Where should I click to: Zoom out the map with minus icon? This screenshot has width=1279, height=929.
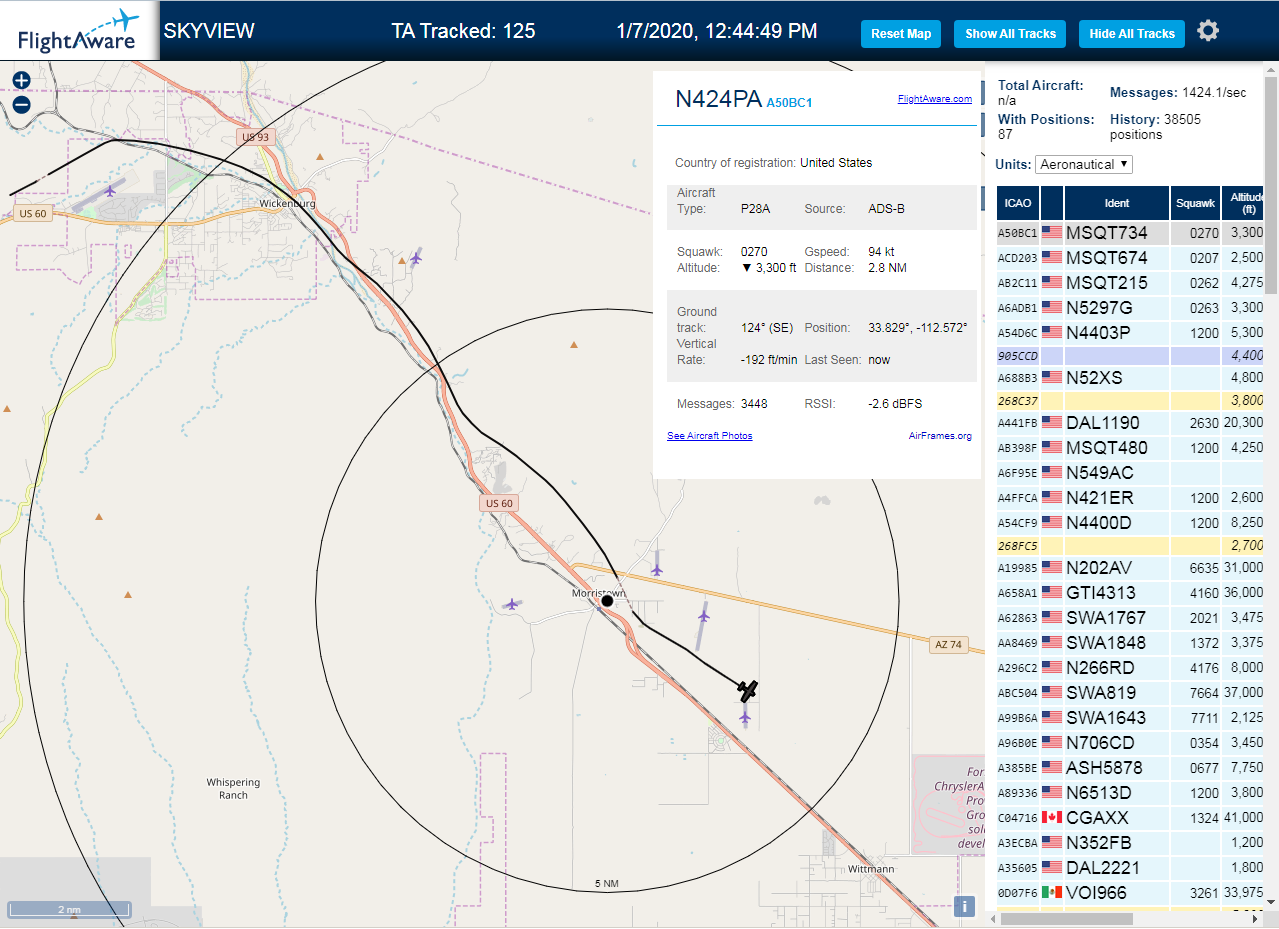pyautogui.click(x=21, y=104)
